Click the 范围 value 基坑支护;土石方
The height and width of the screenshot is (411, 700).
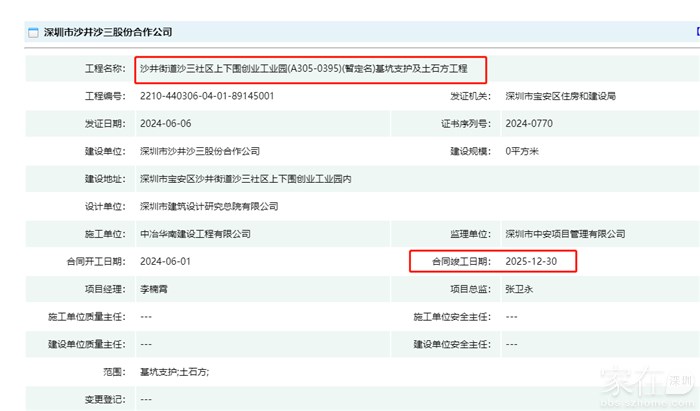pos(174,371)
